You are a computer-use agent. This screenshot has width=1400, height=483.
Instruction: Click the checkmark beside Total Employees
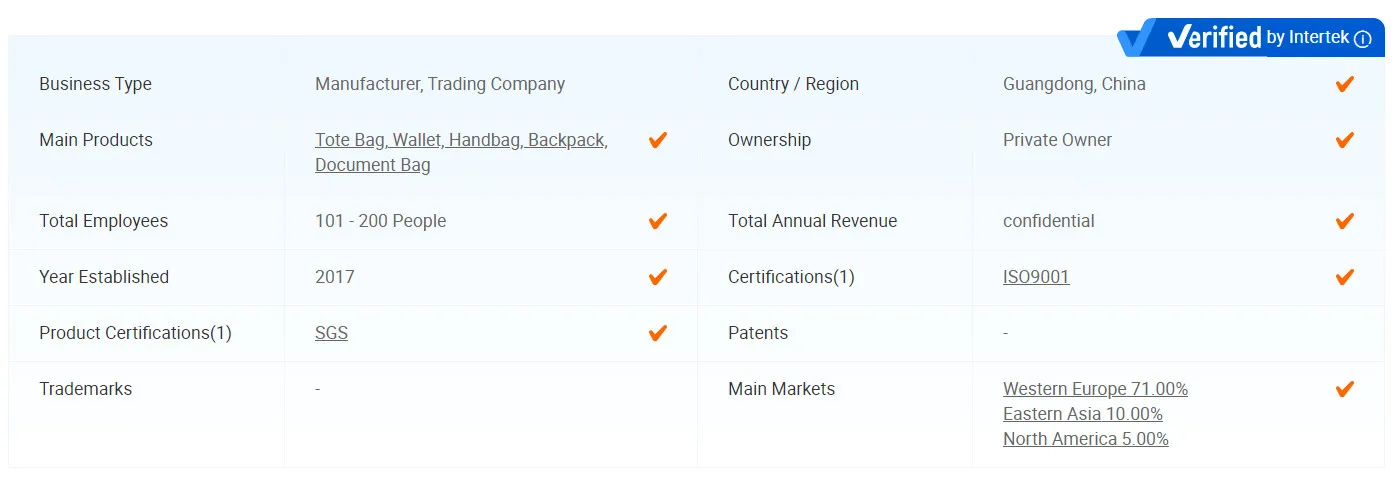pos(657,221)
